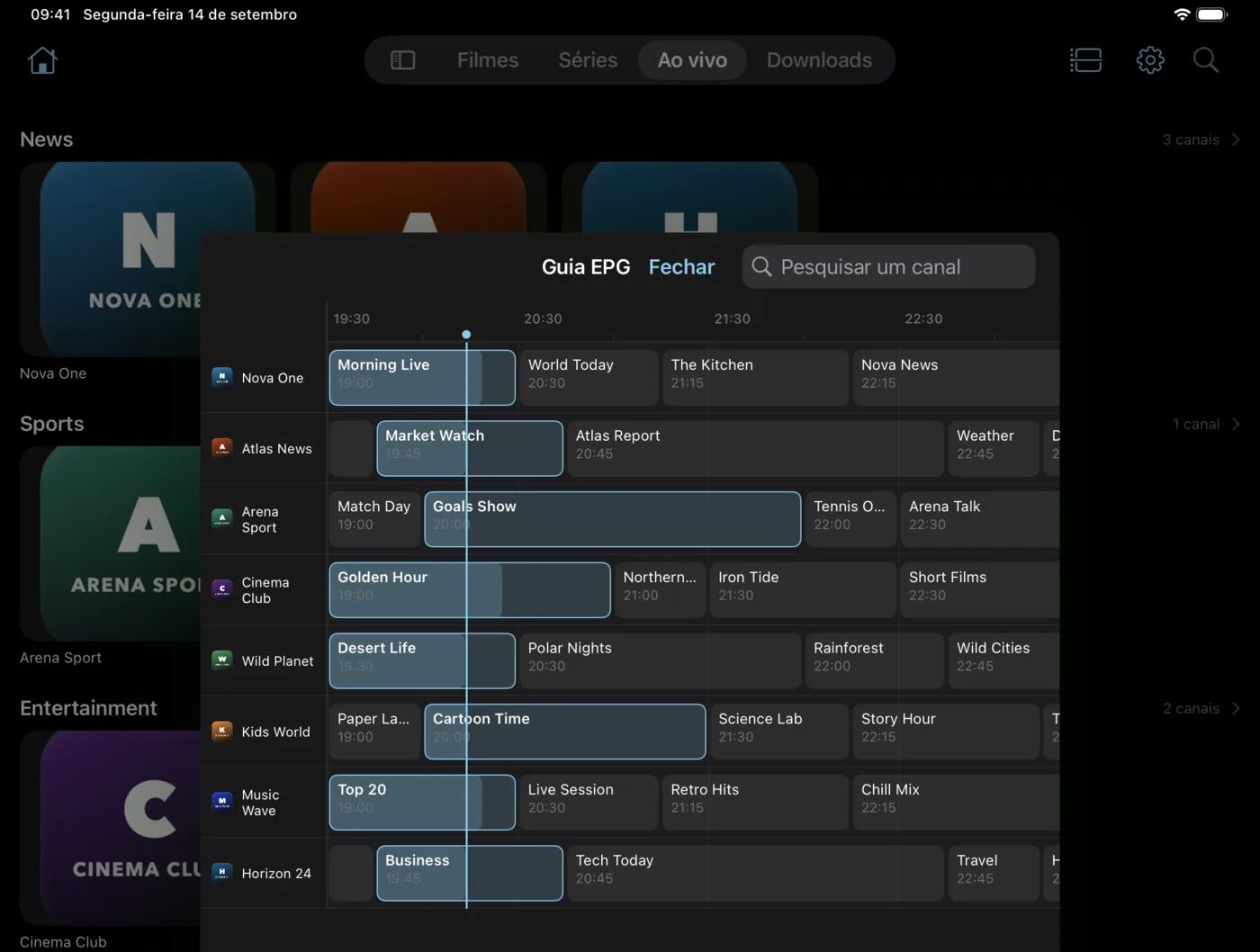
Task: Select the Ao vivo tab
Action: pyautogui.click(x=692, y=60)
